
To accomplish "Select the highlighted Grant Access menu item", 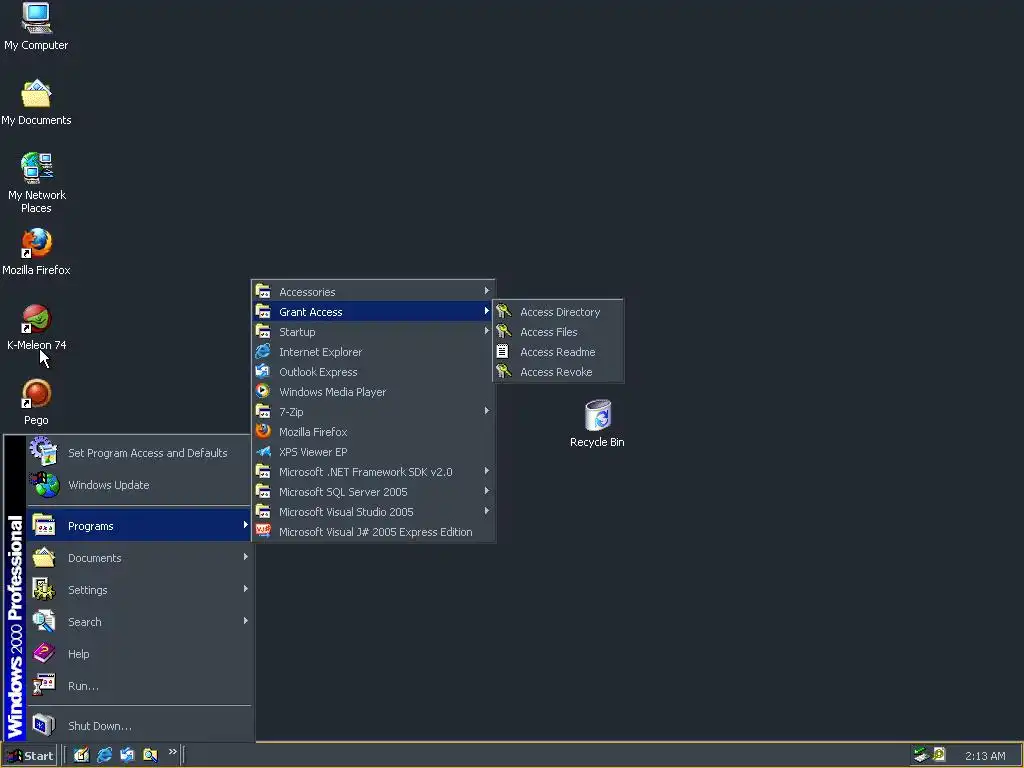I will (x=373, y=312).
